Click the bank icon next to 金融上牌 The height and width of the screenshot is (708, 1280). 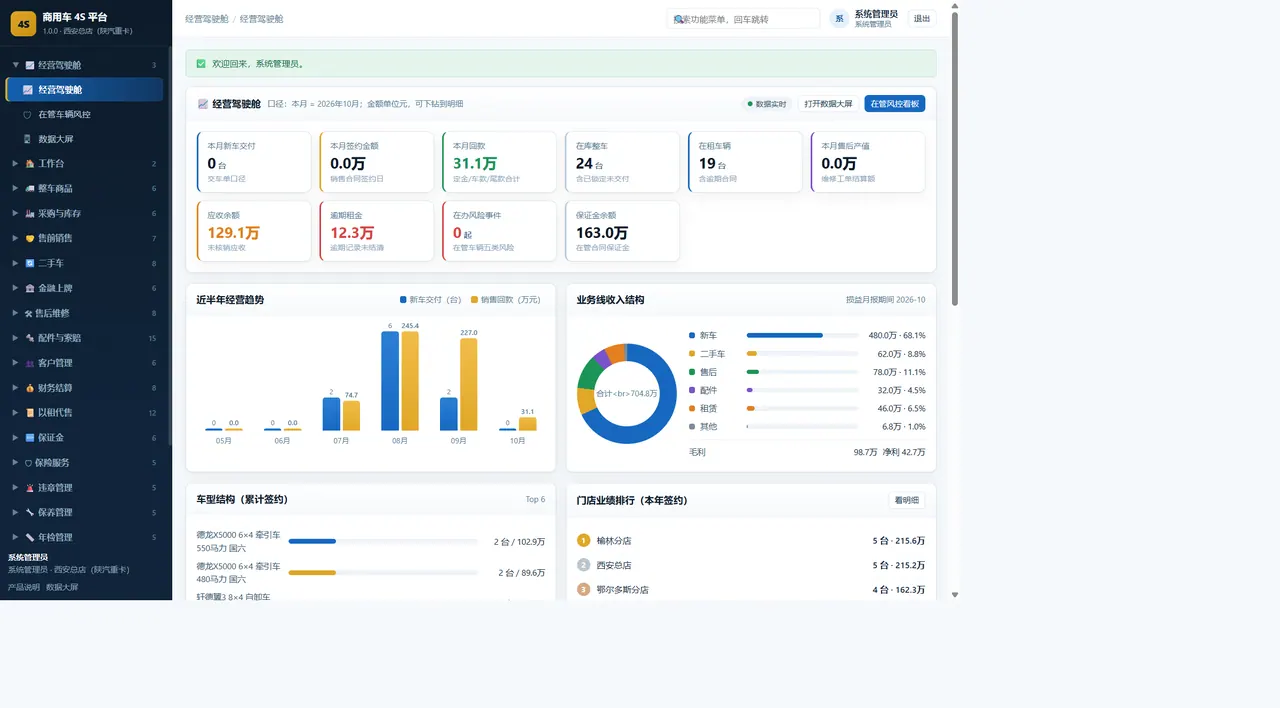(x=30, y=288)
